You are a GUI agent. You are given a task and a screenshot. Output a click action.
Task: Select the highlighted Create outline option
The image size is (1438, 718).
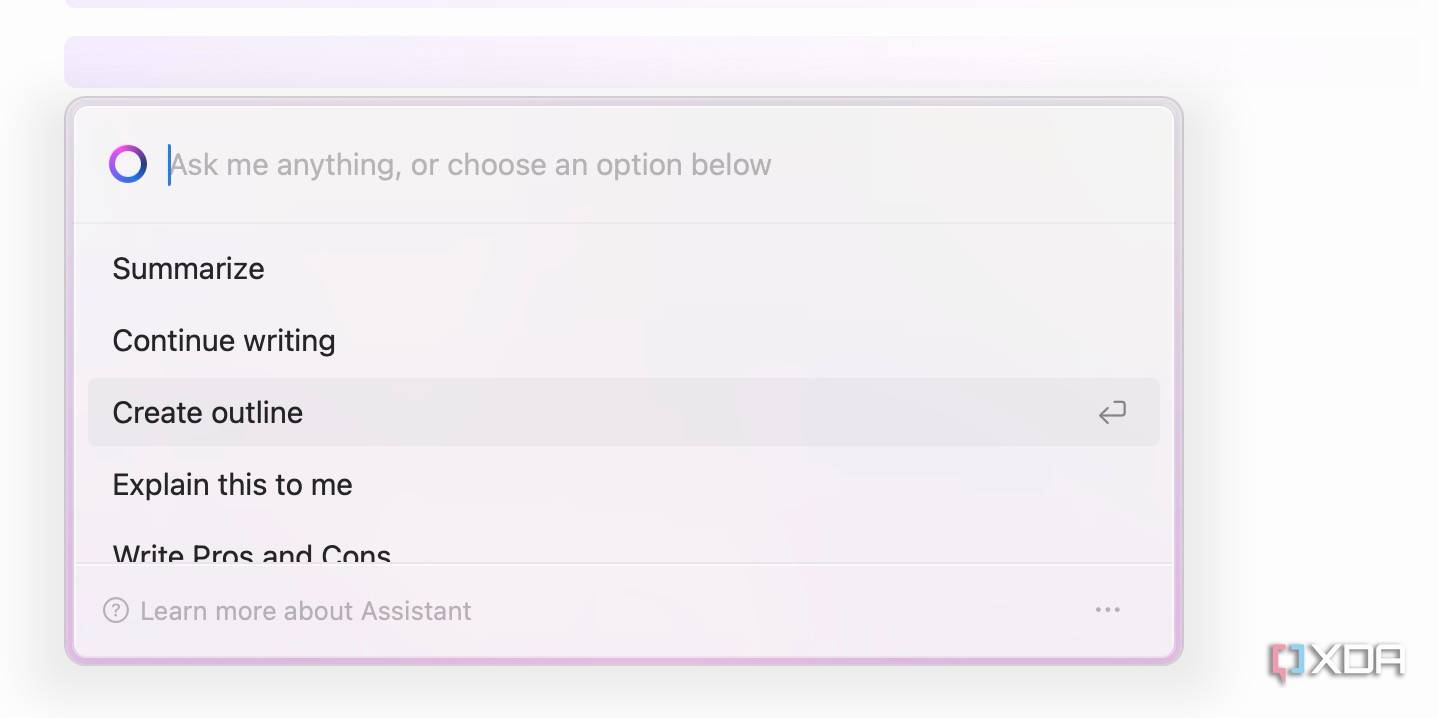click(x=624, y=412)
